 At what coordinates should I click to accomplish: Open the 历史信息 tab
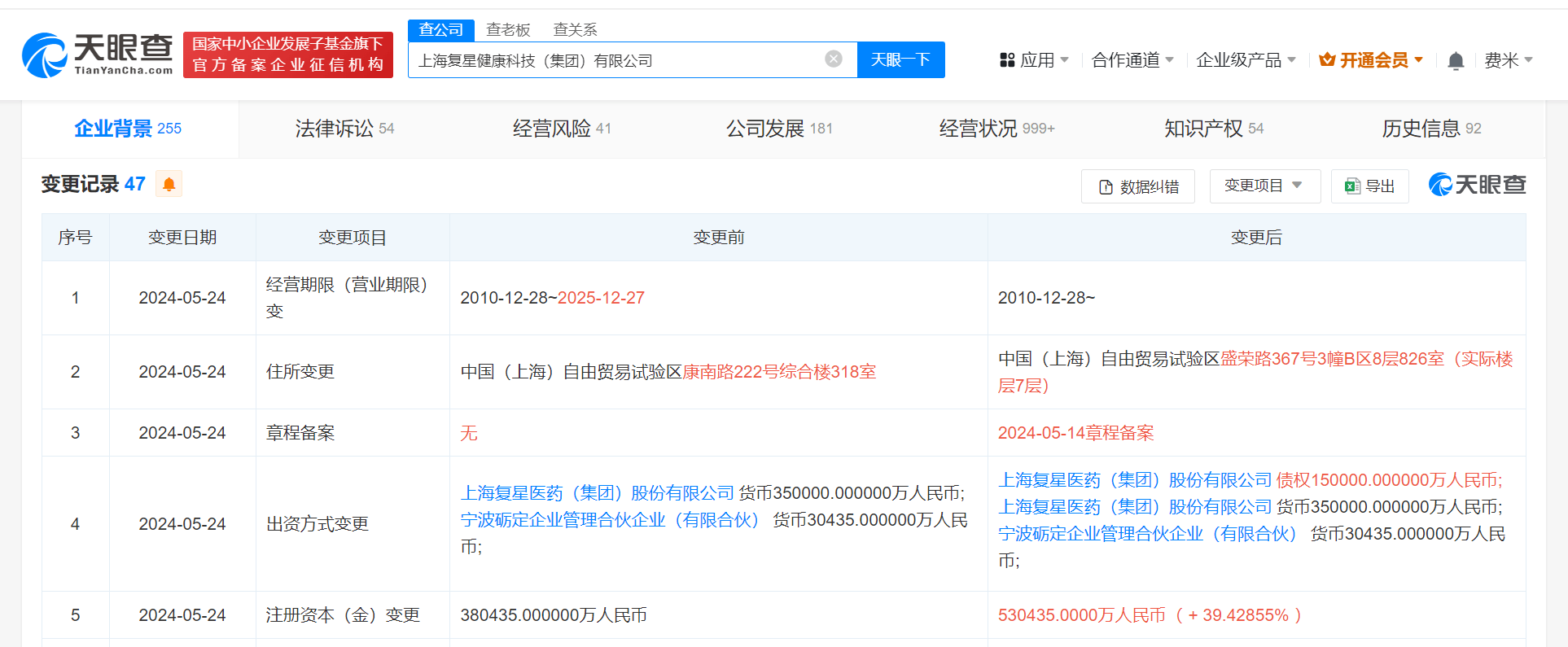pos(1431,129)
